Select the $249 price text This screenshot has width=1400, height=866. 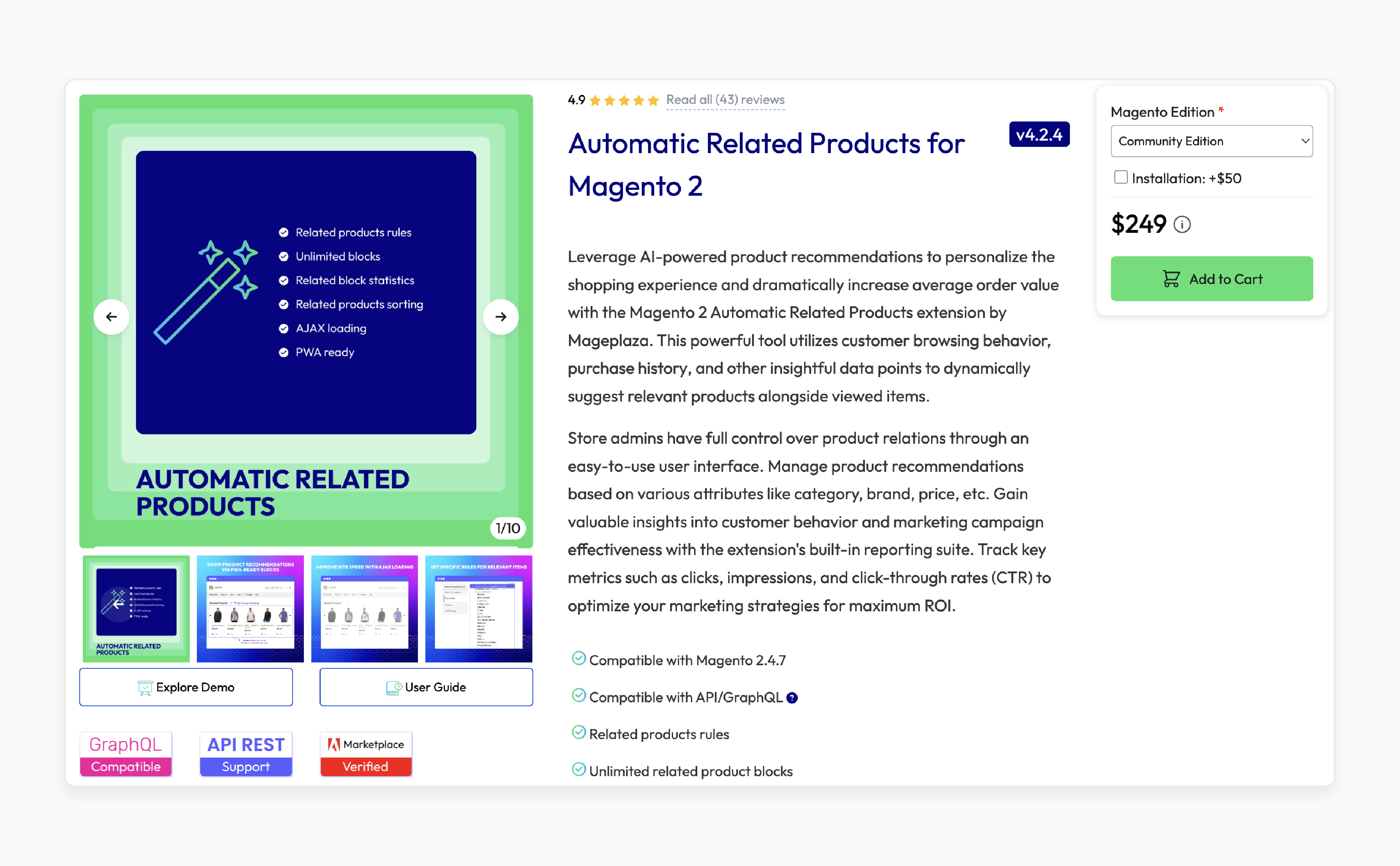1138,224
